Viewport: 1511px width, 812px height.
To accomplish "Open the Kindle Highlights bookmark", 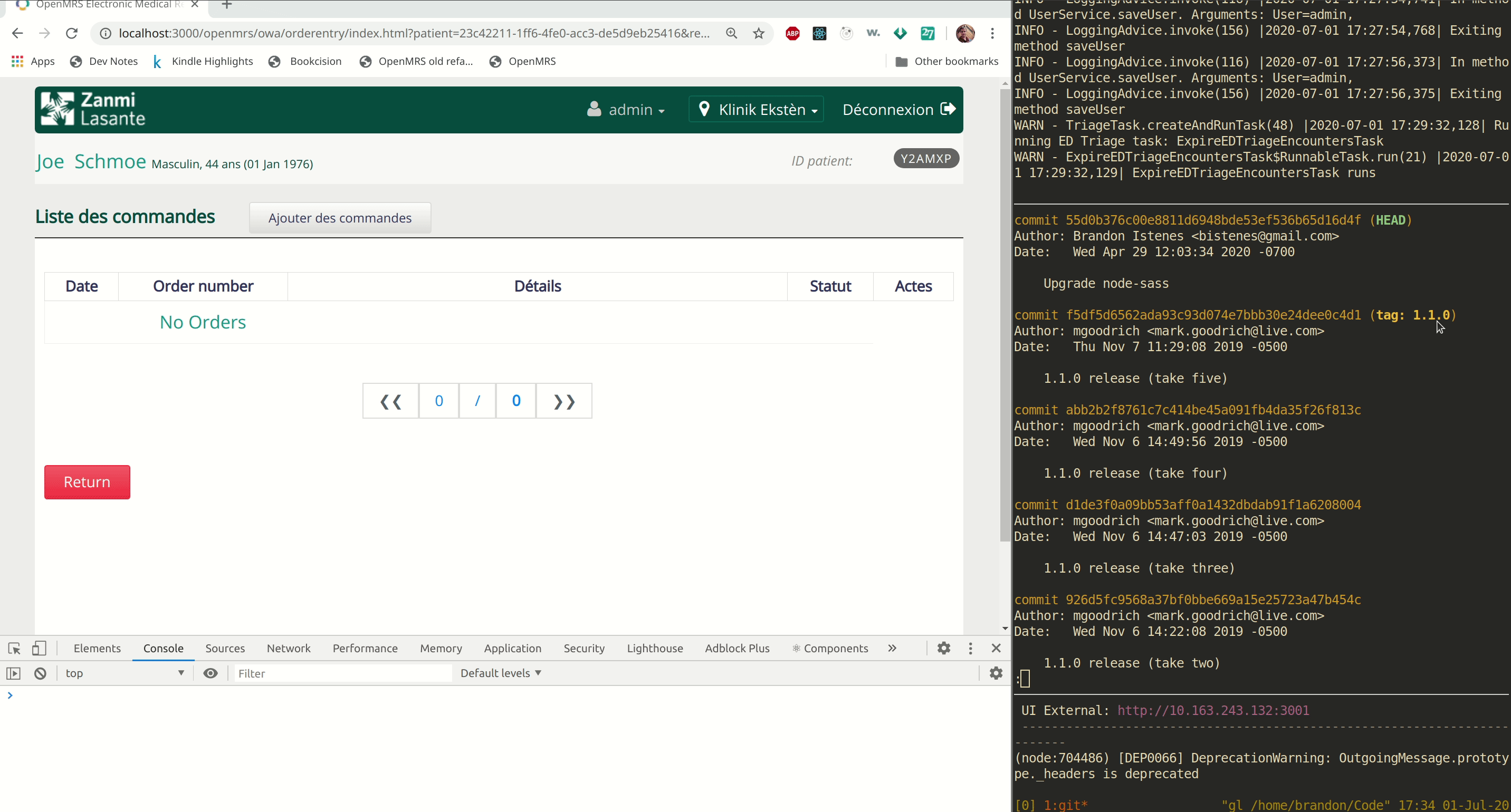I will point(203,61).
